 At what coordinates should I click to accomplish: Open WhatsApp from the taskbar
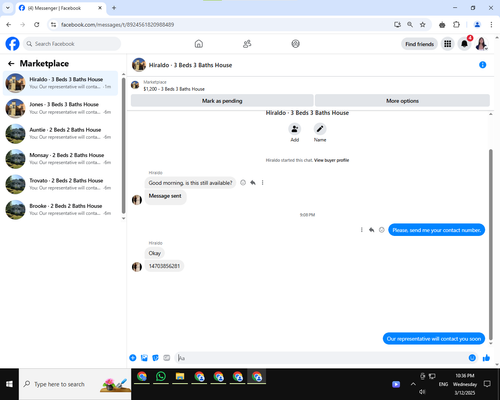(x=161, y=377)
